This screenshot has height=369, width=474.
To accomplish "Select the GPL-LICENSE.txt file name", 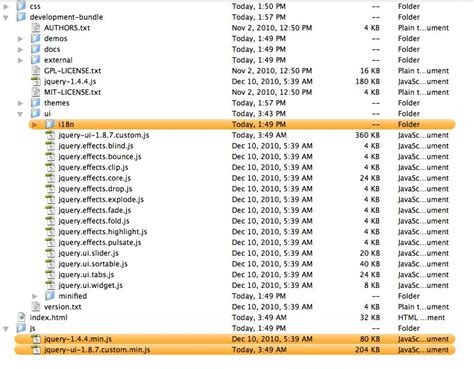I will tap(73, 71).
